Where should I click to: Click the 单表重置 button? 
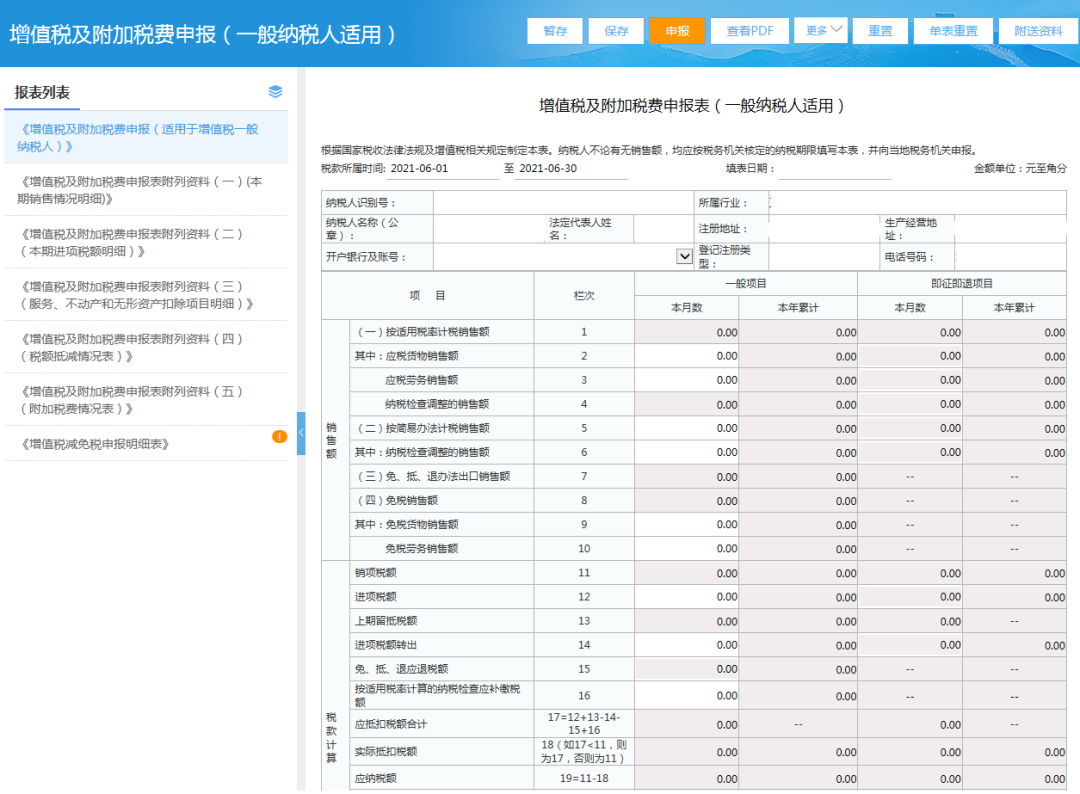point(953,31)
